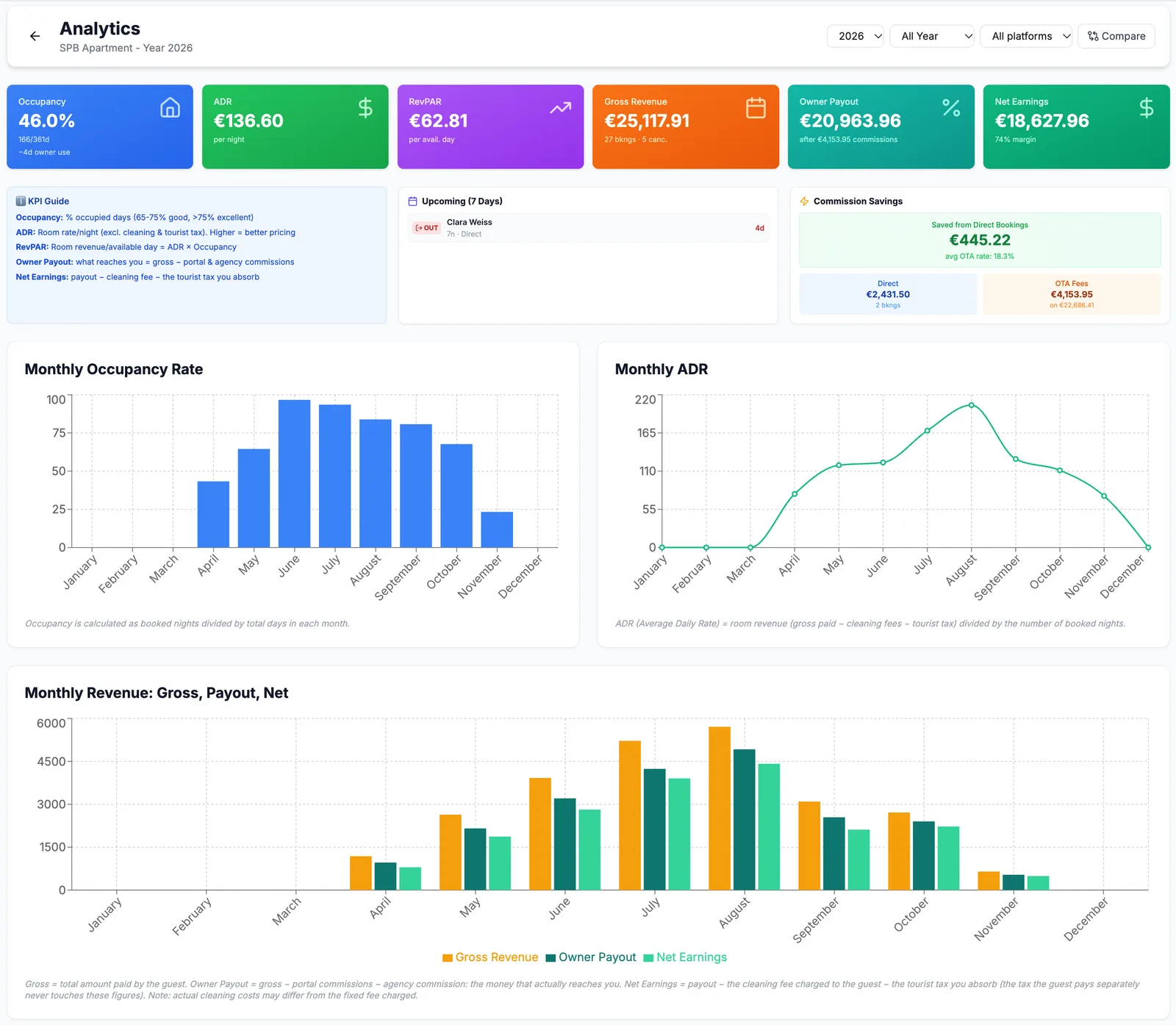The width and height of the screenshot is (1176, 1025).
Task: Toggle Gross Revenue series in the legend
Action: (490, 957)
